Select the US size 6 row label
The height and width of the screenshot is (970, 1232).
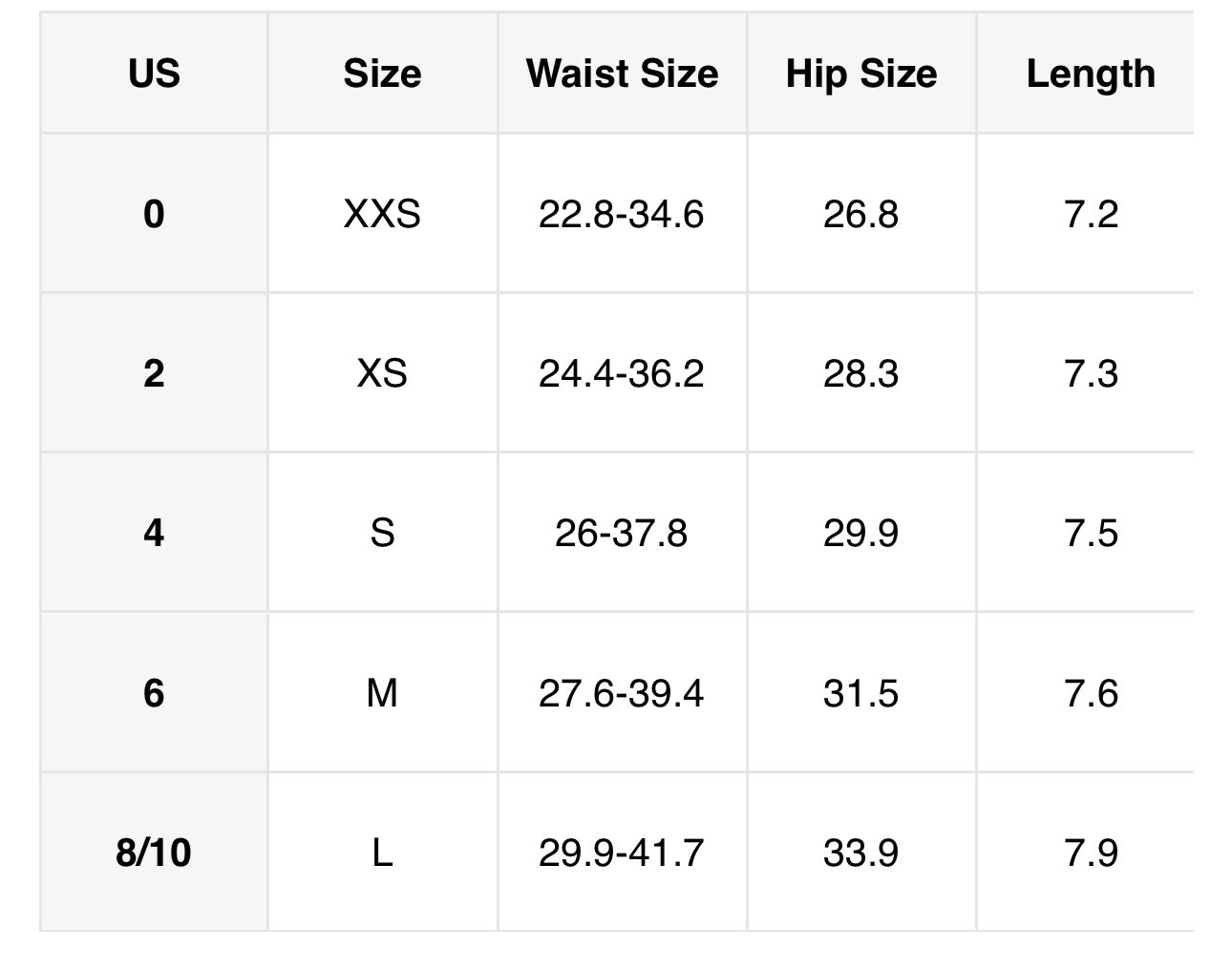(x=154, y=692)
